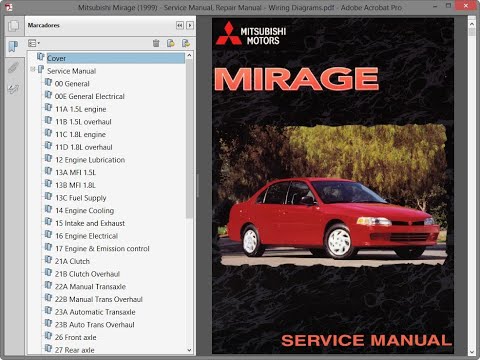Click bookmark icon beside 00 General
Viewport: 480px width, 360px height.
(48, 82)
